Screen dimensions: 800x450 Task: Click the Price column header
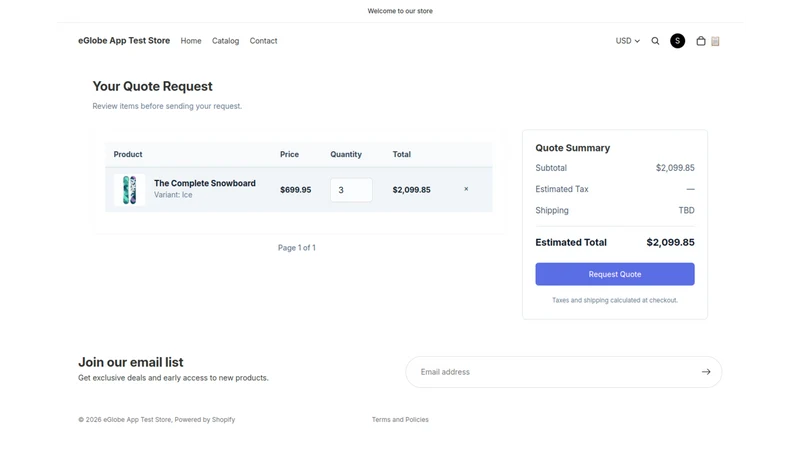pyautogui.click(x=289, y=154)
